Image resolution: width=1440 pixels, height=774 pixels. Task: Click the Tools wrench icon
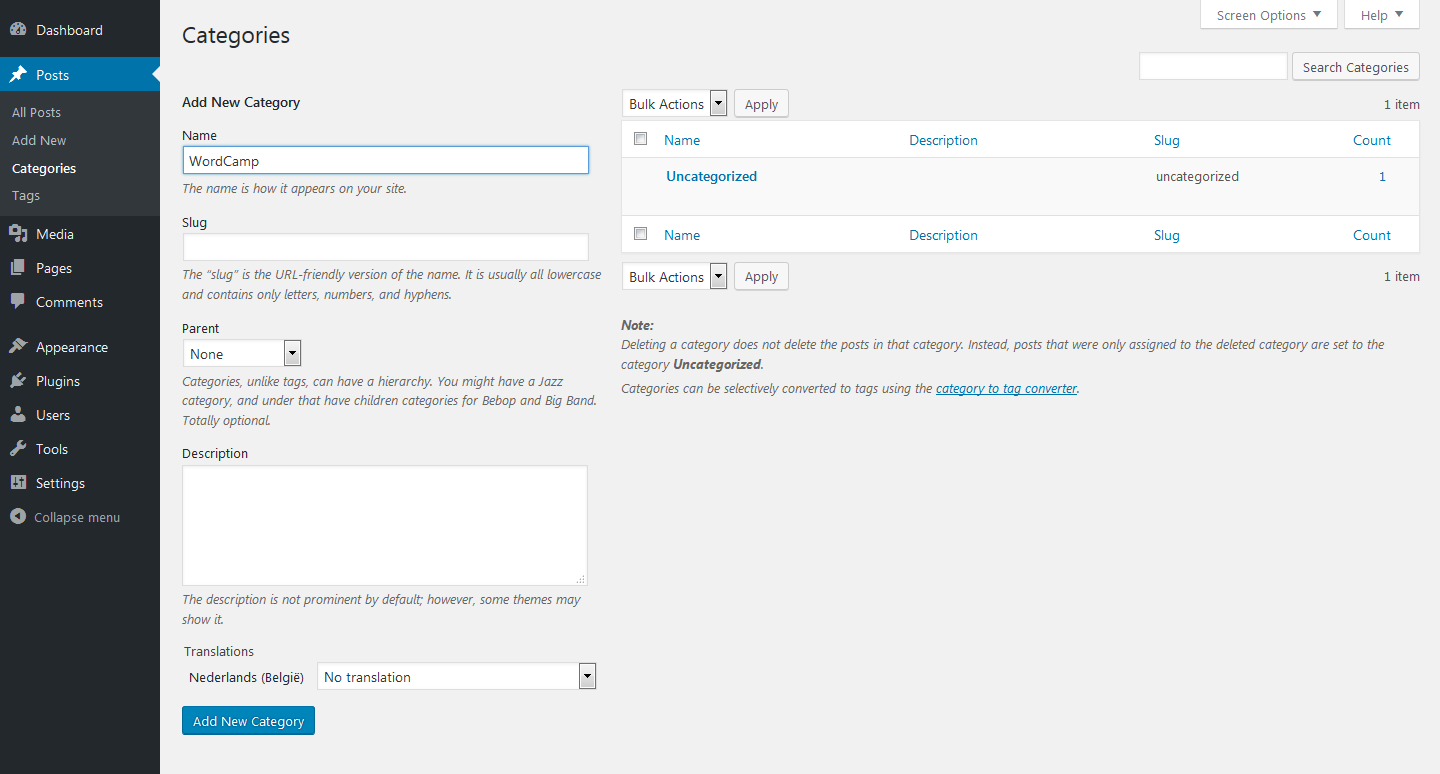(x=18, y=449)
